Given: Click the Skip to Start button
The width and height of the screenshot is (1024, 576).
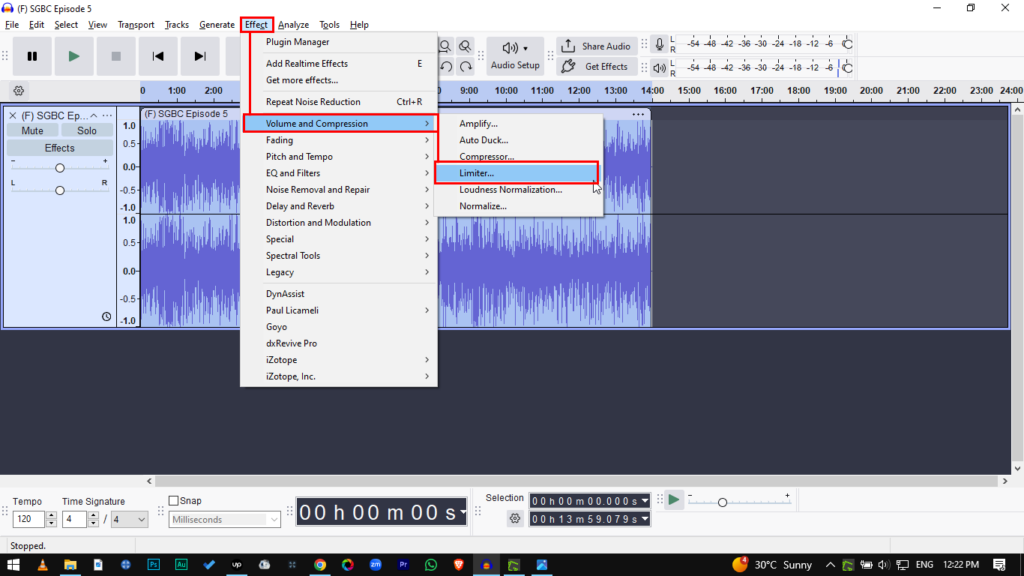Looking at the screenshot, I should [x=158, y=57].
